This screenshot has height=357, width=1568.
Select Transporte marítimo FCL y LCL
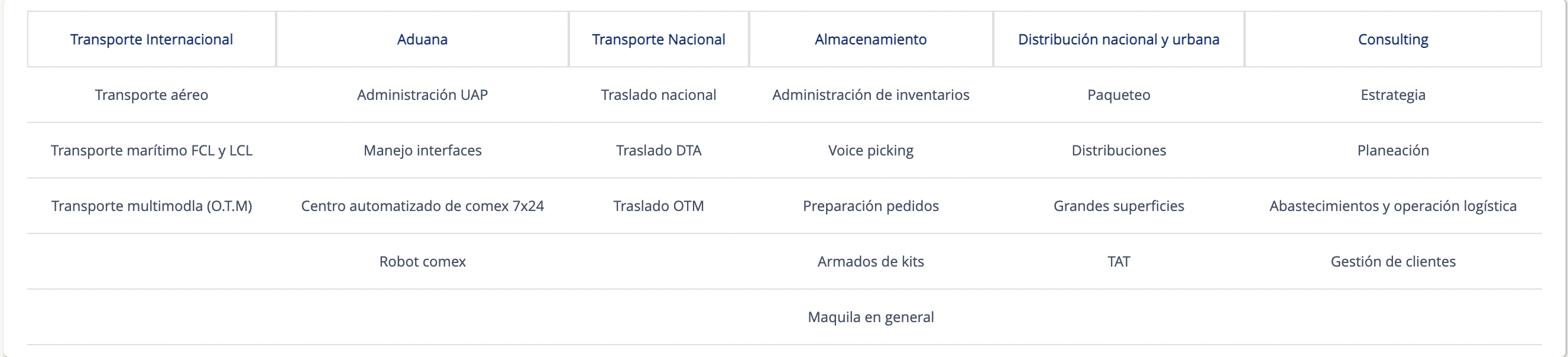pos(151,150)
